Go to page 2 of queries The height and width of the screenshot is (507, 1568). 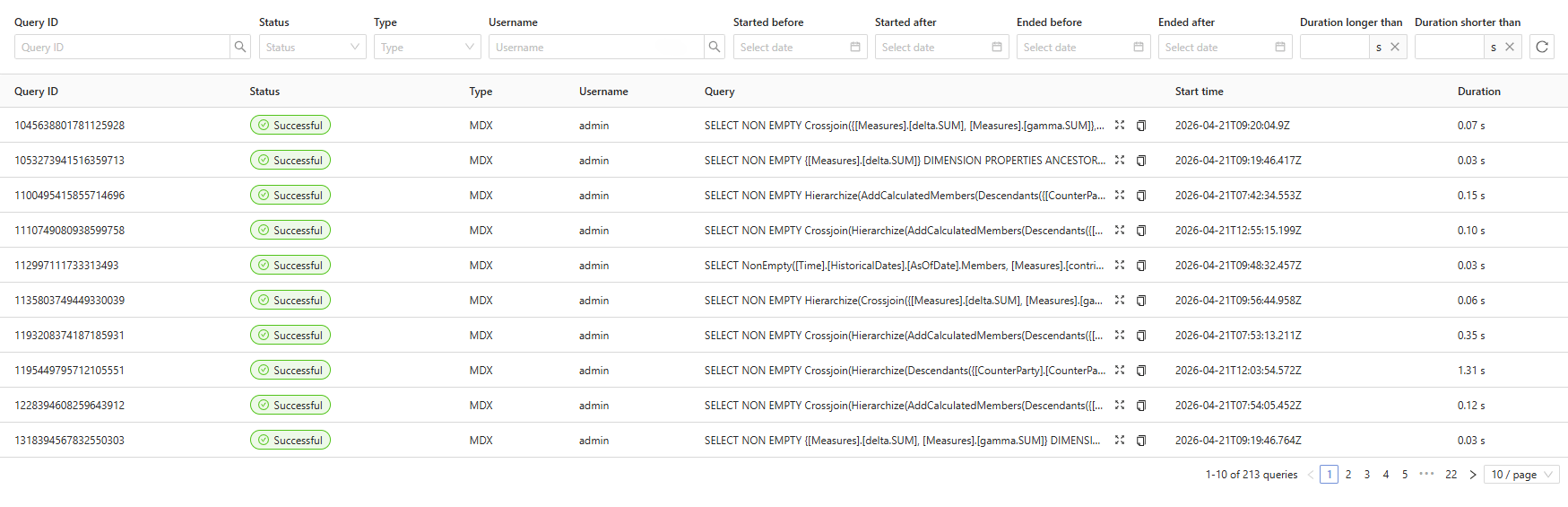tap(1348, 475)
